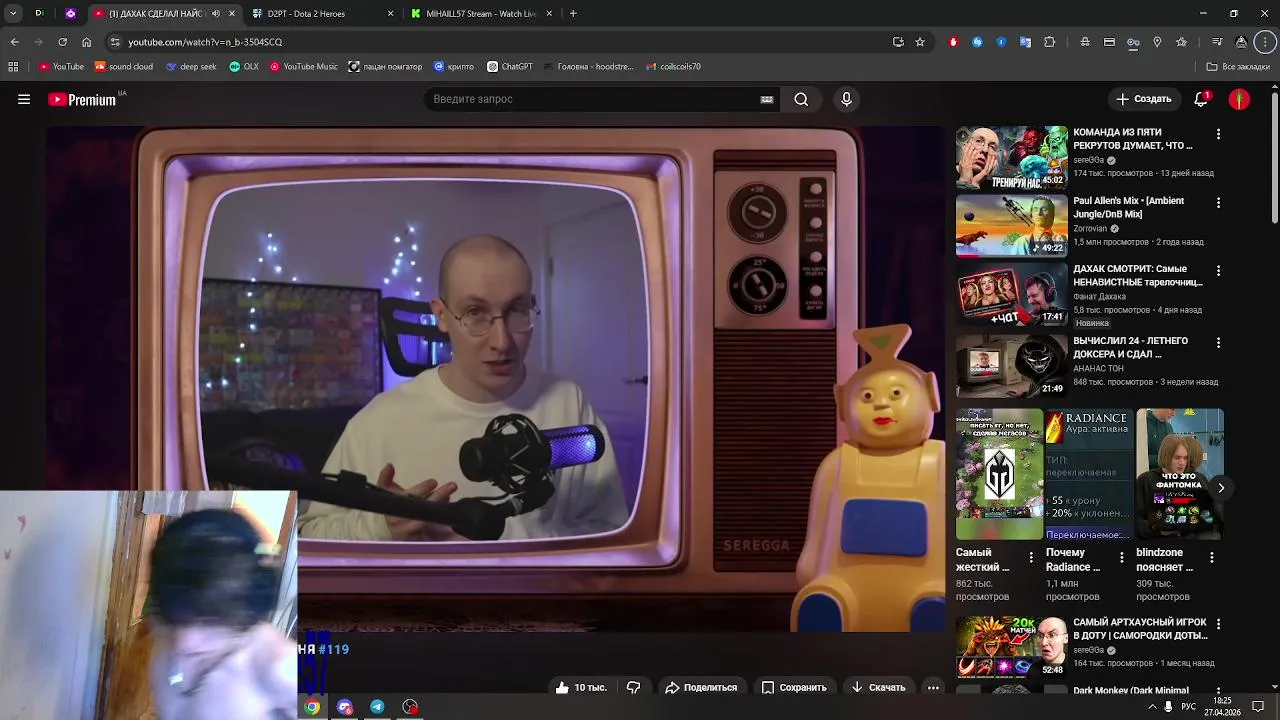Install app icon in the address bar

point(898,42)
